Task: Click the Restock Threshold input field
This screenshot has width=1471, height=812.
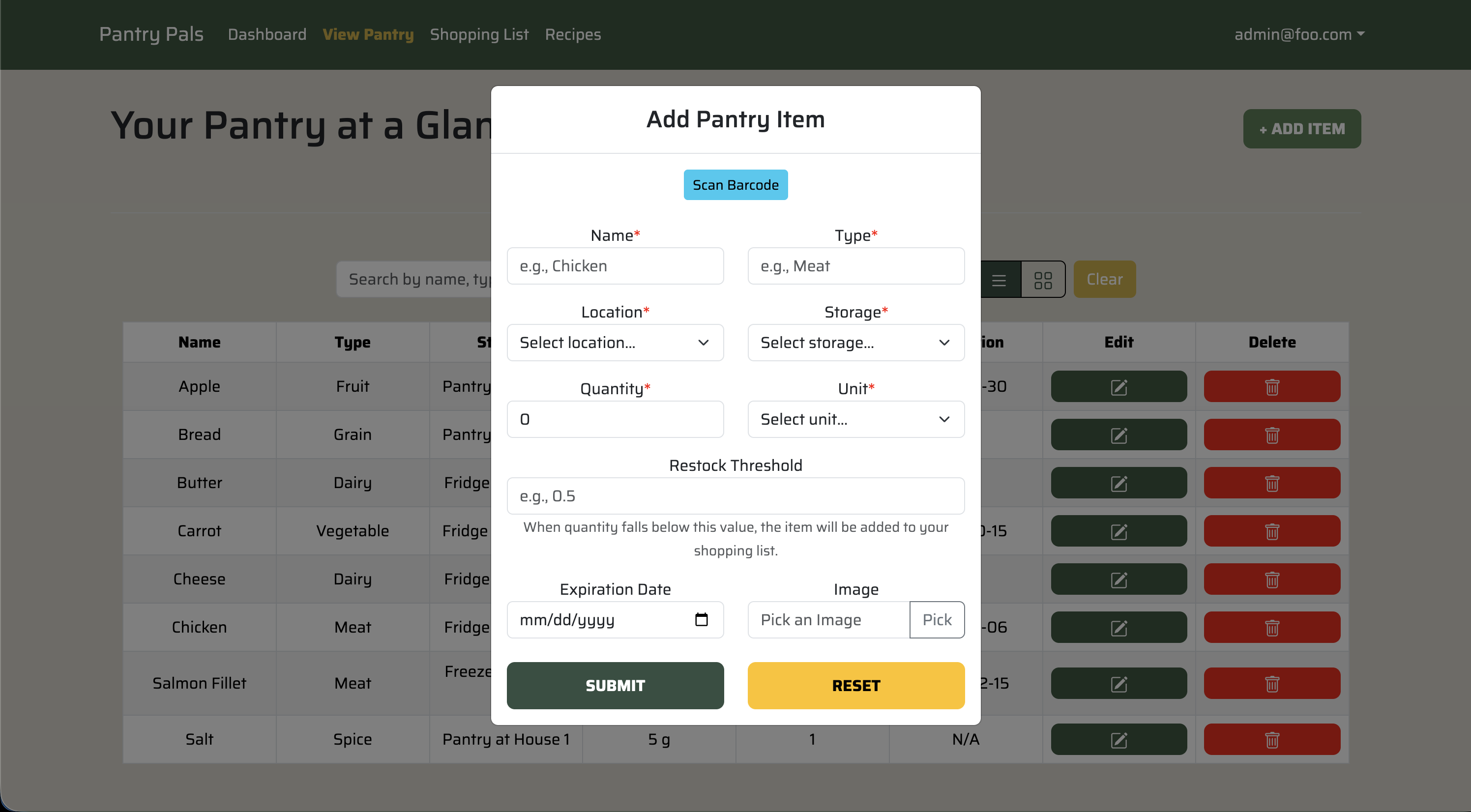Action: click(735, 495)
